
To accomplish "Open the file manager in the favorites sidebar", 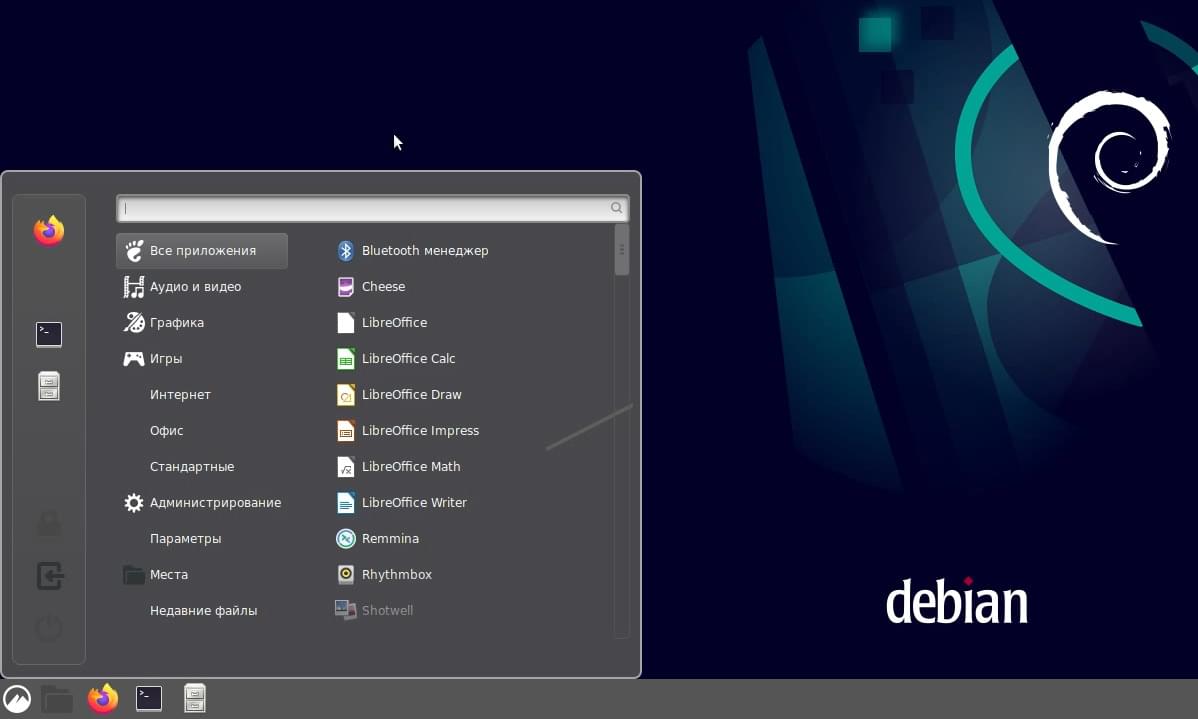I will [x=49, y=386].
